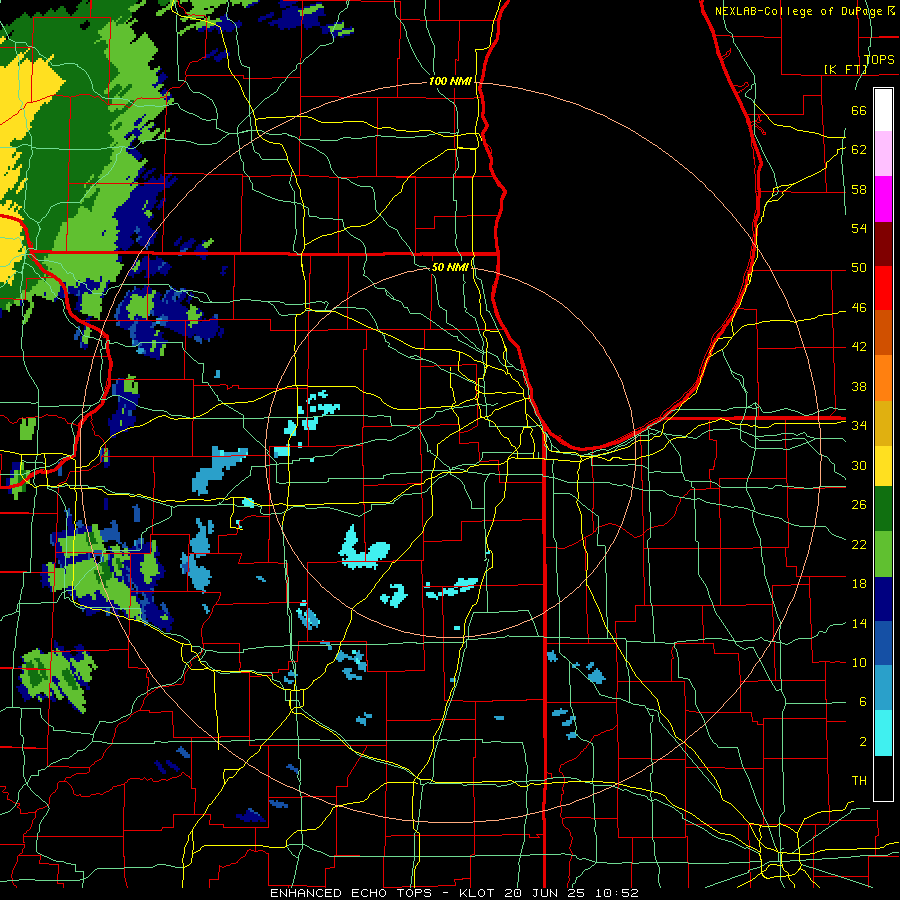Click the light blue 6-10 kft swatch

point(883,688)
